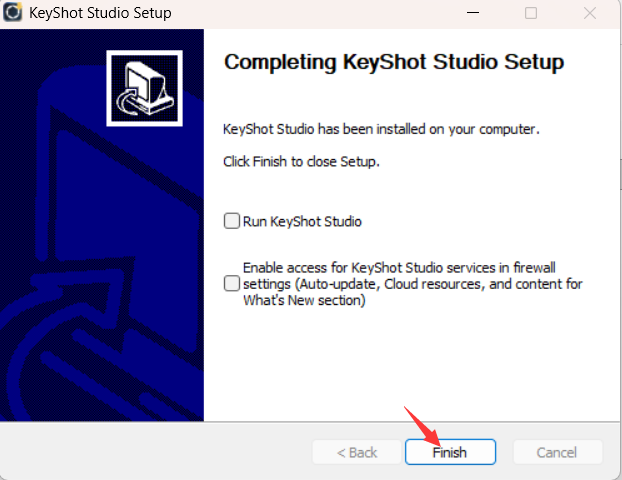Click the "Auto-update, Cloud resources" text line

click(412, 284)
